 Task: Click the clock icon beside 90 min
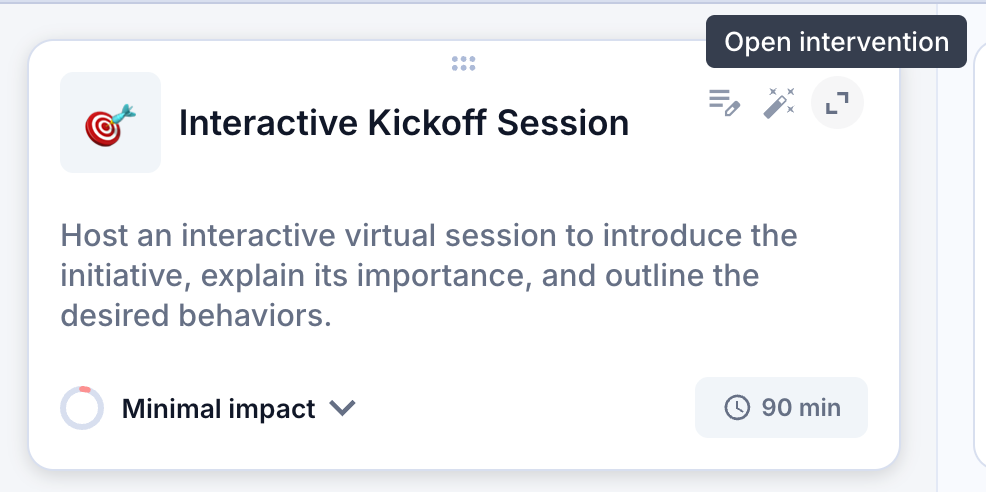pyautogui.click(x=737, y=408)
